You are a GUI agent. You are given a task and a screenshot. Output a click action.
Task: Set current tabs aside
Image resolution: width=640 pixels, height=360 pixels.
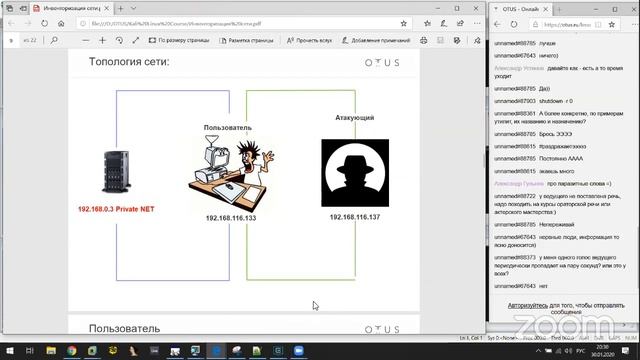(x=23, y=8)
